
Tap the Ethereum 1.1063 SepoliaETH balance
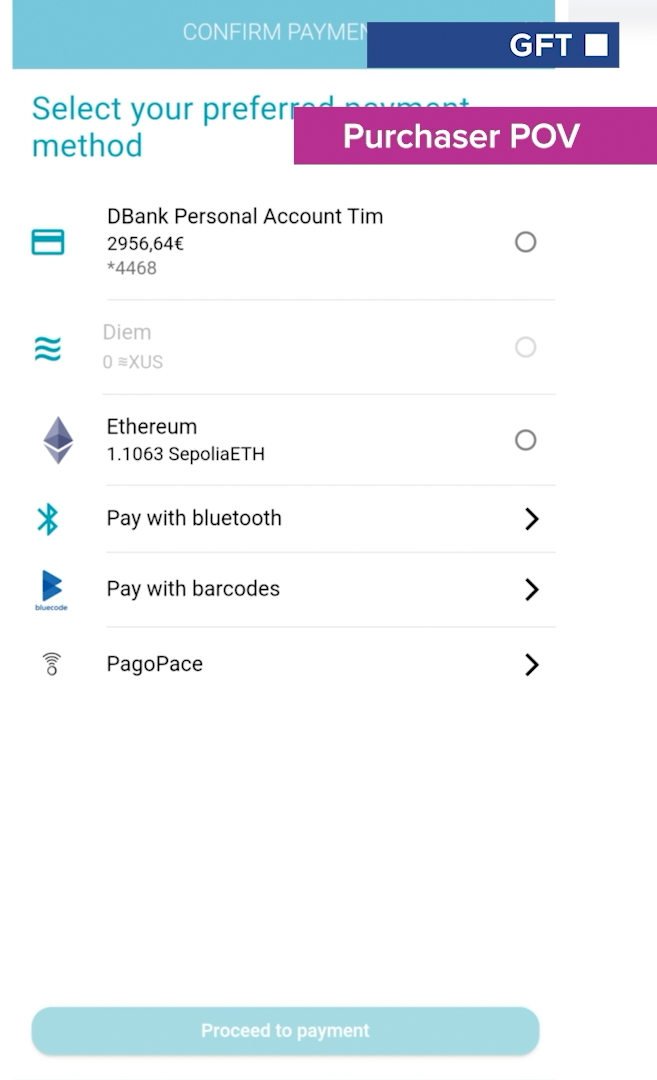tap(185, 454)
